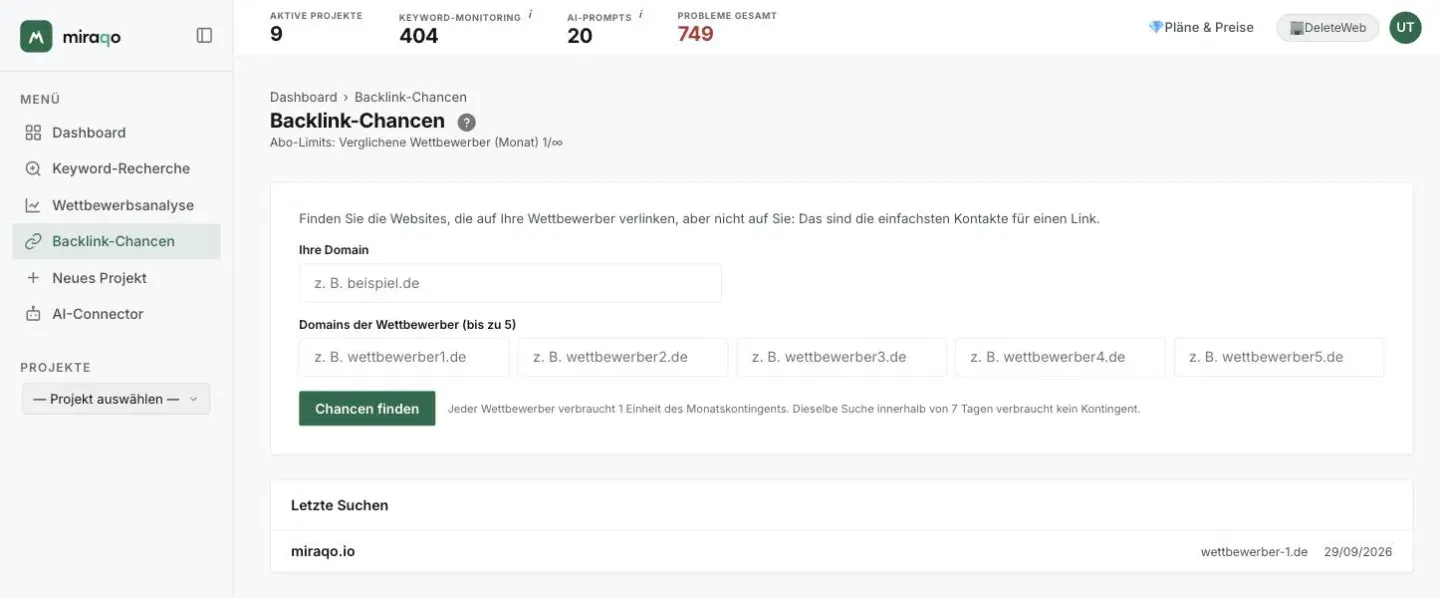1440x598 pixels.
Task: Click the AI-Connector robot icon
Action: (x=33, y=314)
